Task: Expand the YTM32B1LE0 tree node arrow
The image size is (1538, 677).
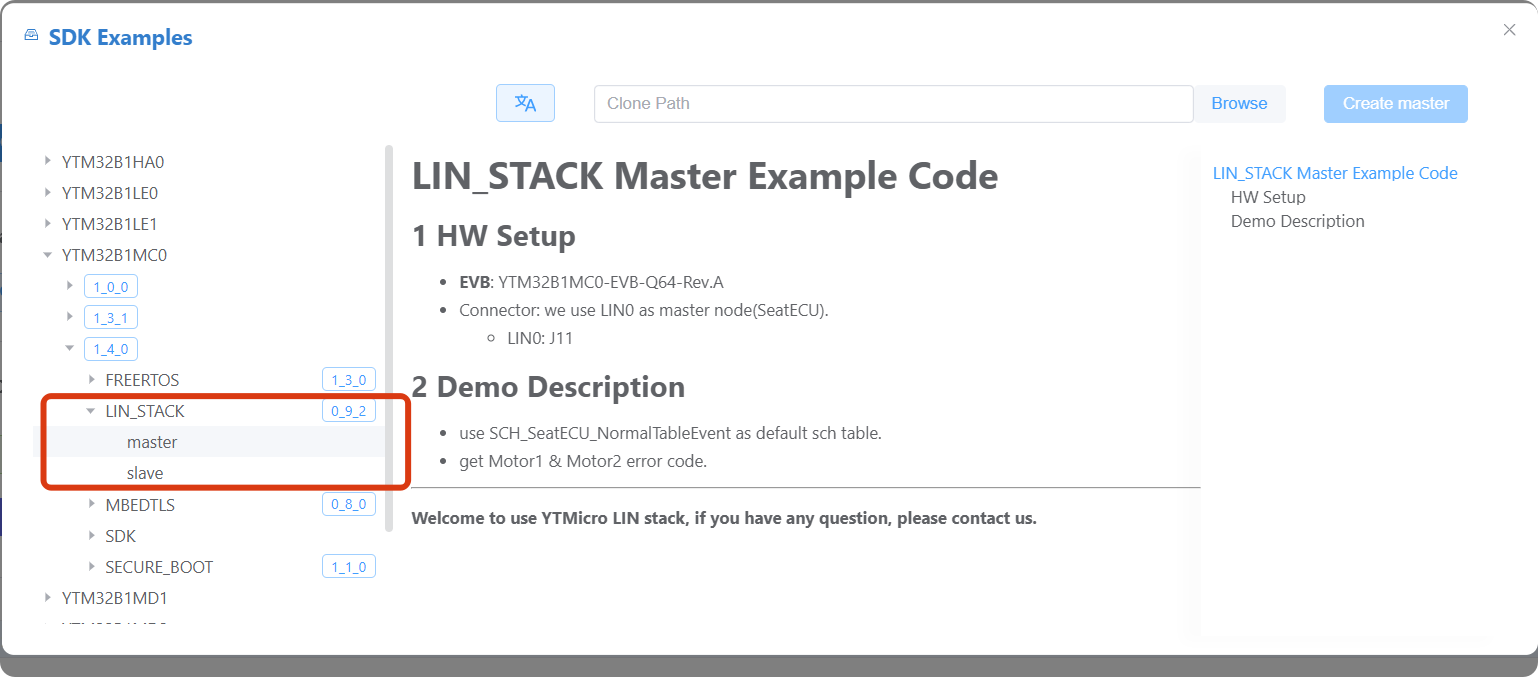Action: (x=47, y=192)
